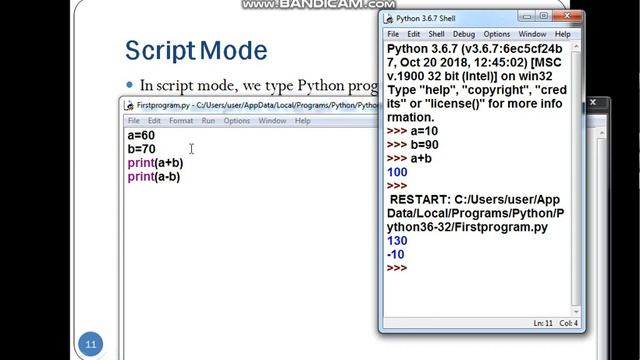Click the '>>> a+b' shell line
Image resolution: width=640 pixels, height=360 pixels.
pyautogui.click(x=409, y=158)
